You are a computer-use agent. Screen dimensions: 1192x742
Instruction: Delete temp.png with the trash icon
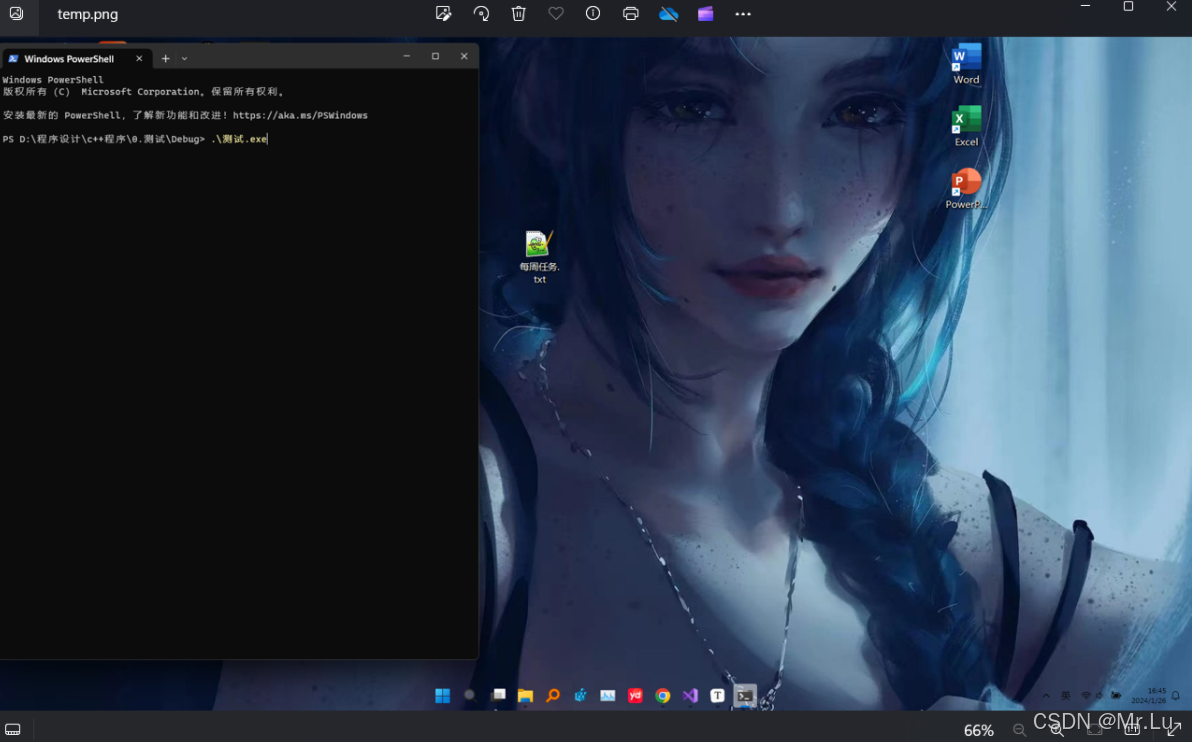(517, 14)
